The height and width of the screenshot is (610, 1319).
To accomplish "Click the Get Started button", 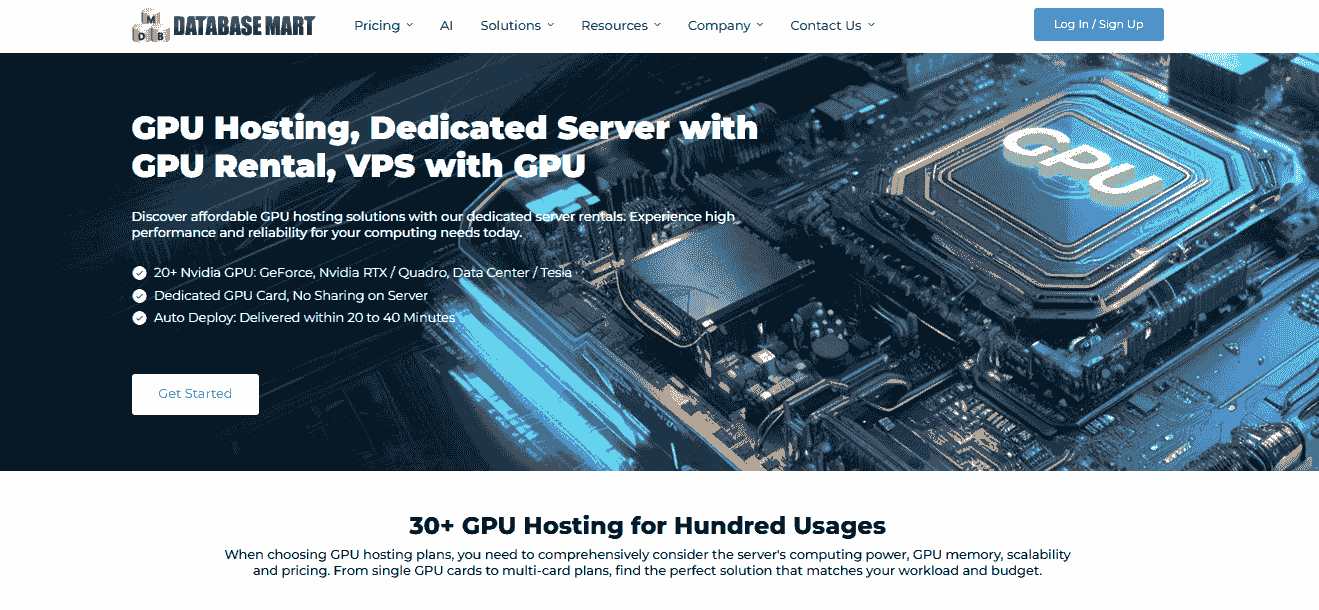I will point(195,394).
